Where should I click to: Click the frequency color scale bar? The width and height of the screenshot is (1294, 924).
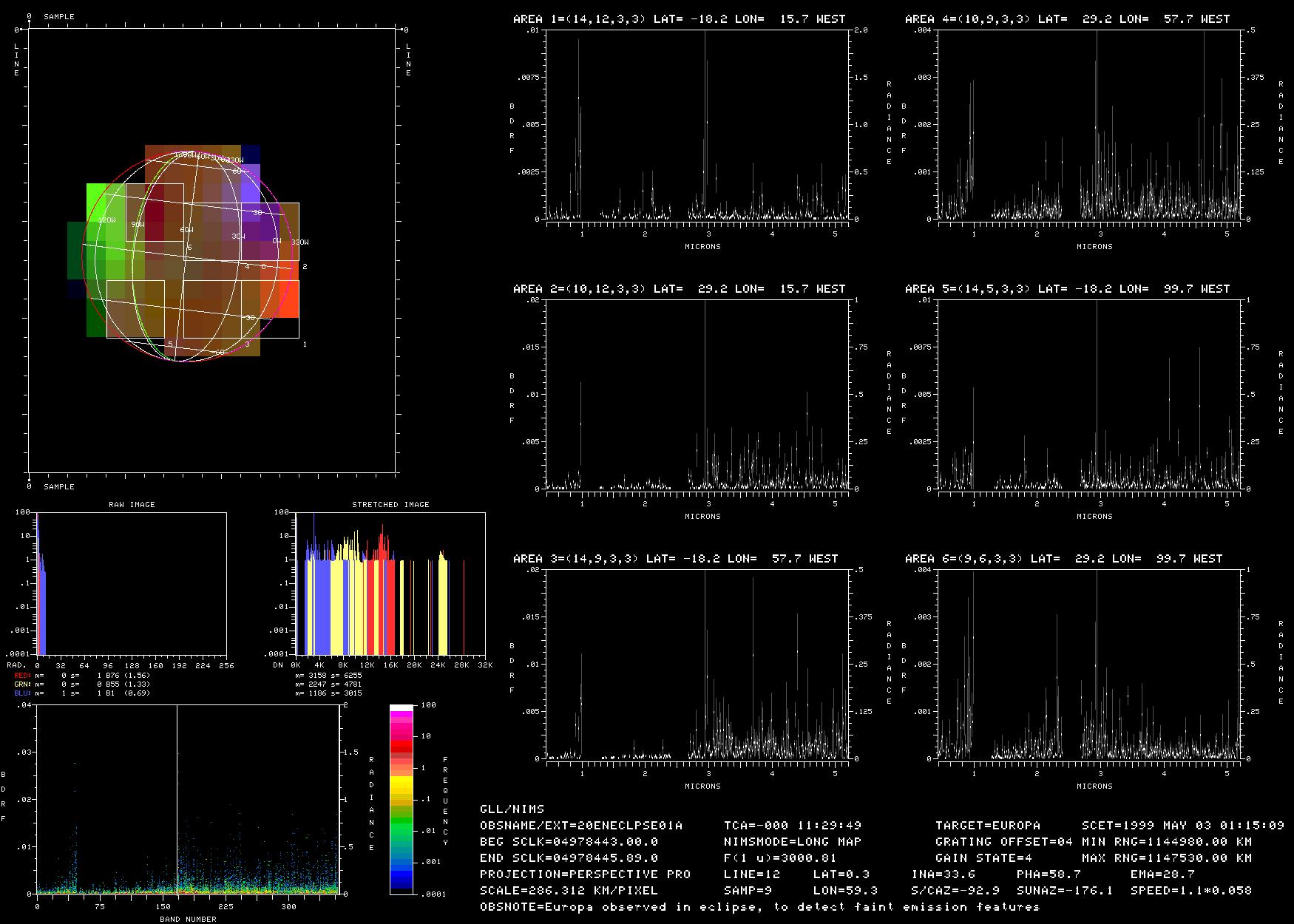point(401,800)
